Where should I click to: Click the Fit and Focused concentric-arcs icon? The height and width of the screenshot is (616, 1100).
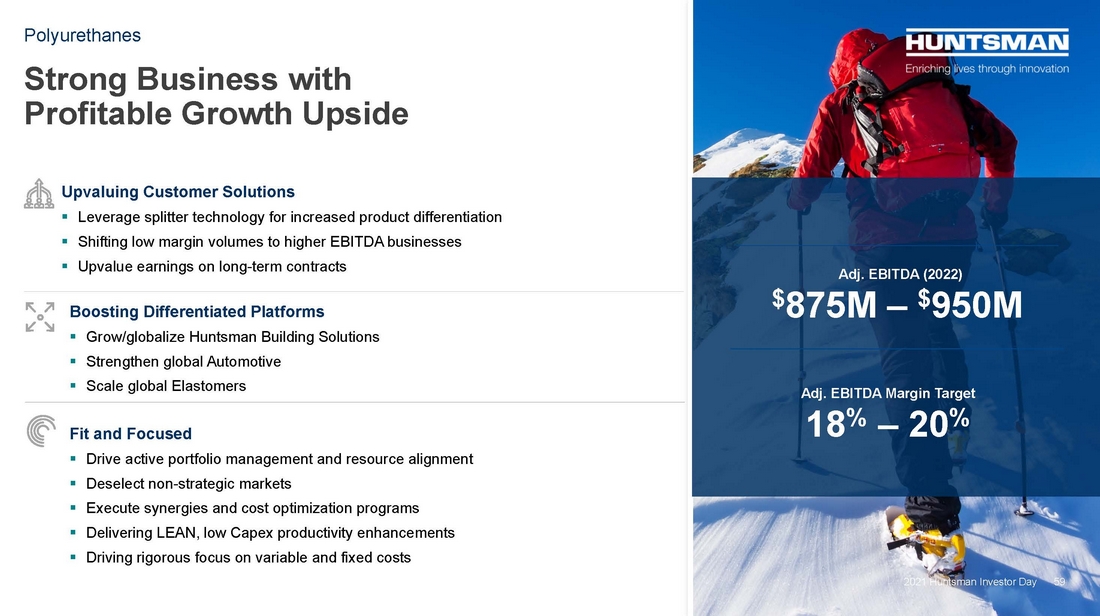41,430
